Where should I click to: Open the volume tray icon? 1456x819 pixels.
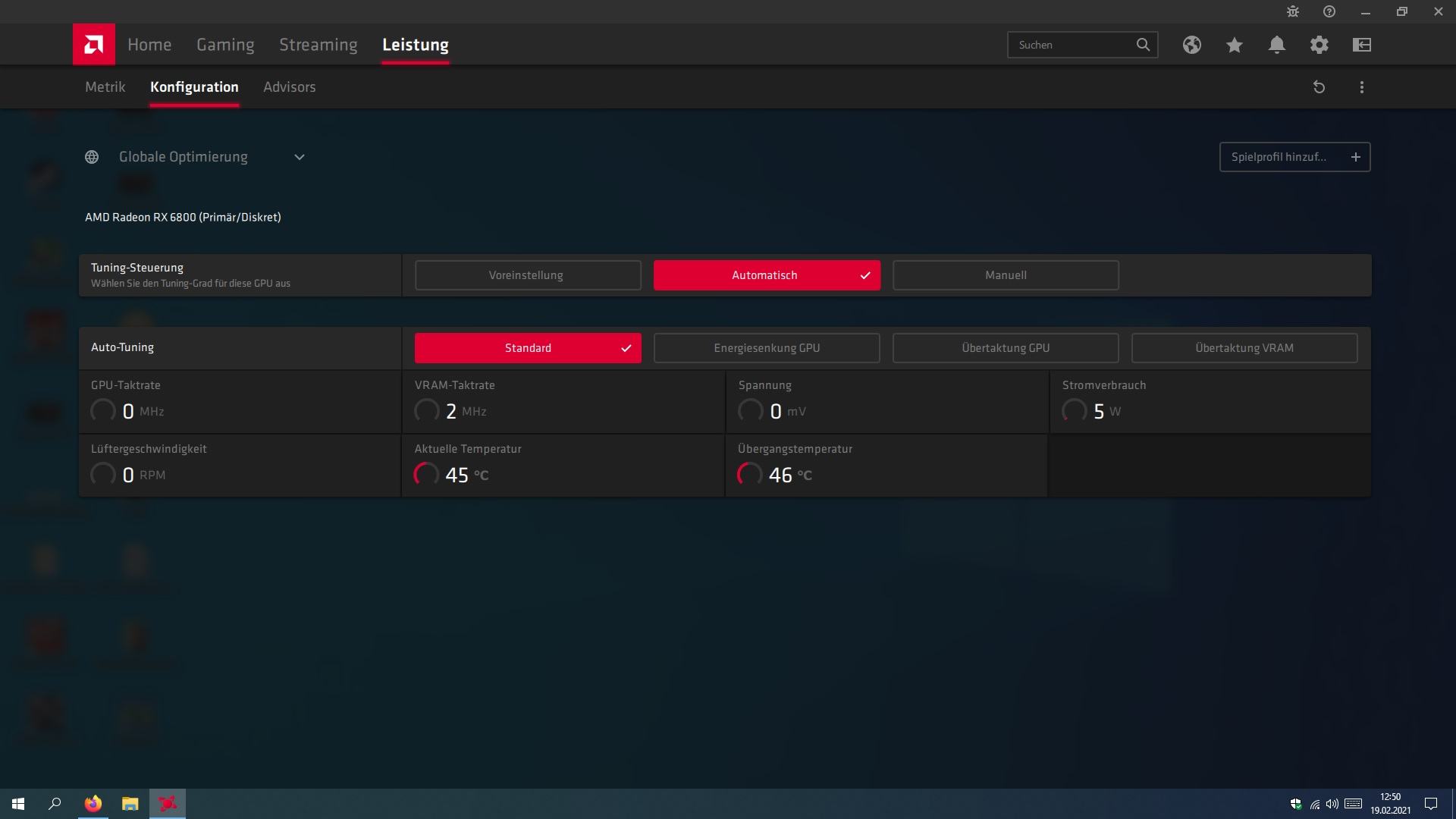point(1332,804)
